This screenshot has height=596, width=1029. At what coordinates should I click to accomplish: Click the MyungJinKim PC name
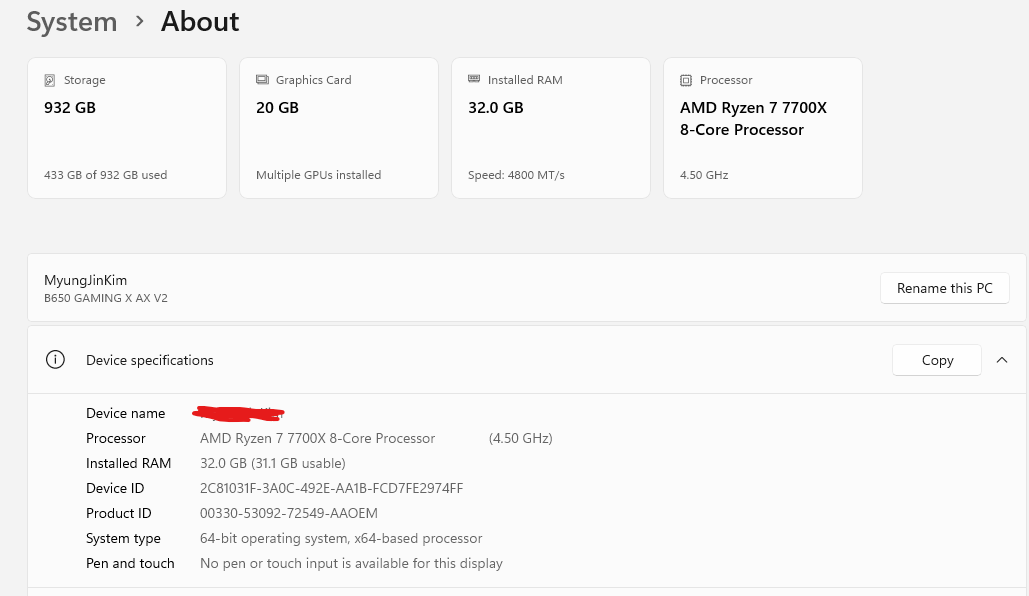[x=85, y=280]
